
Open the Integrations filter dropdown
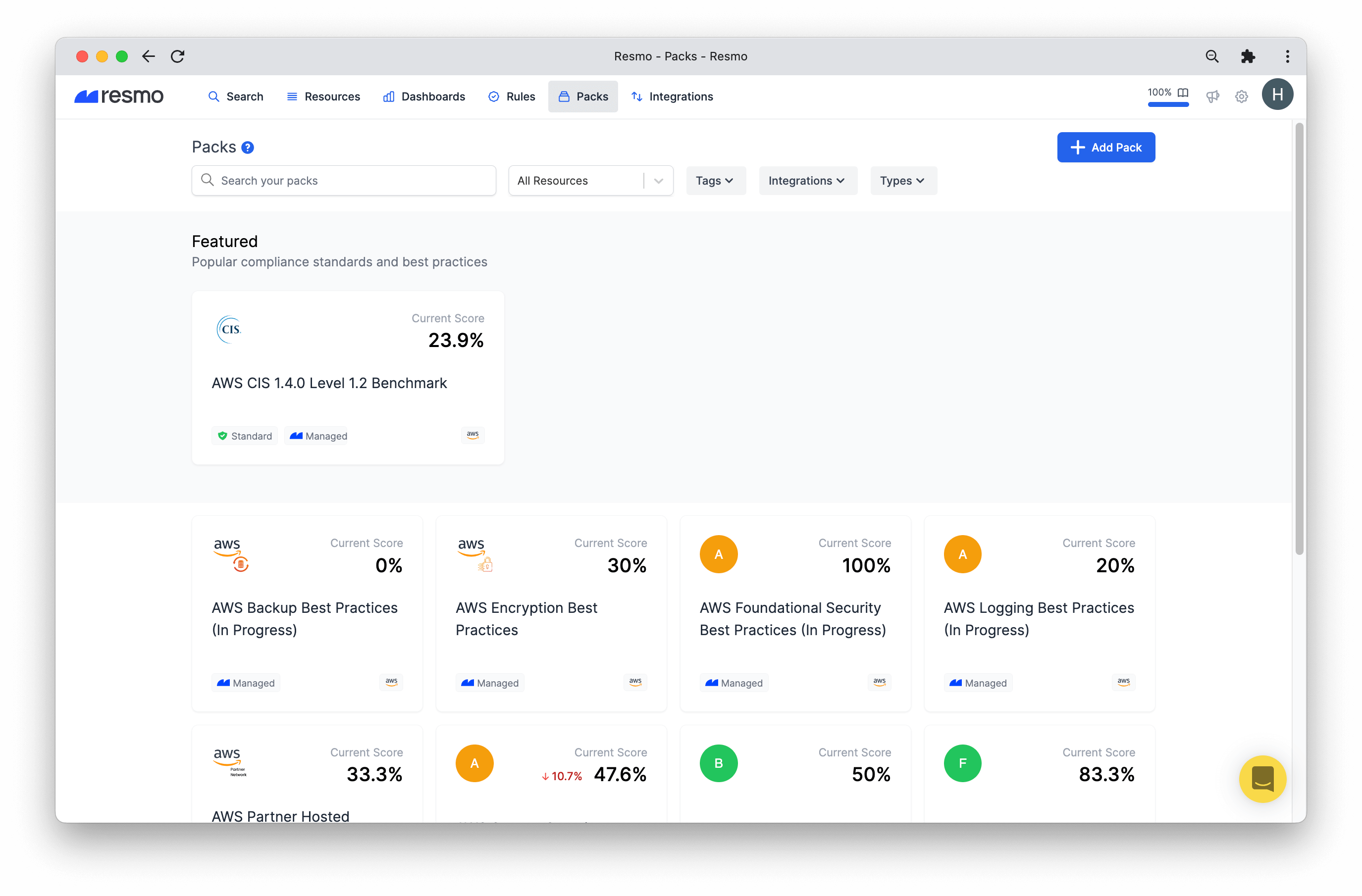point(807,181)
